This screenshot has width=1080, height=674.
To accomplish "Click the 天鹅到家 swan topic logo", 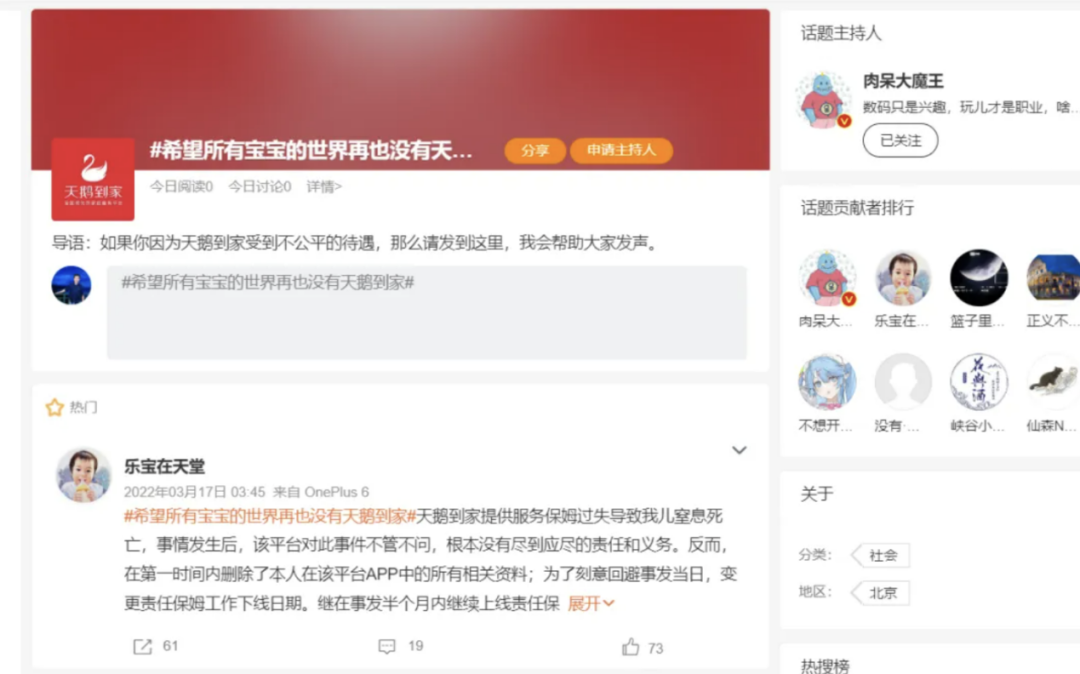I will coord(93,179).
